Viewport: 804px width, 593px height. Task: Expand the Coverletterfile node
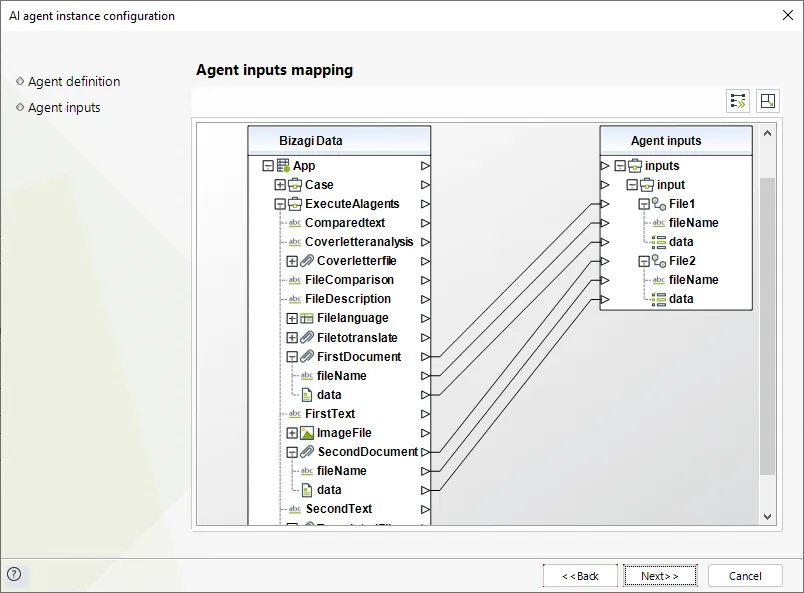tap(292, 261)
